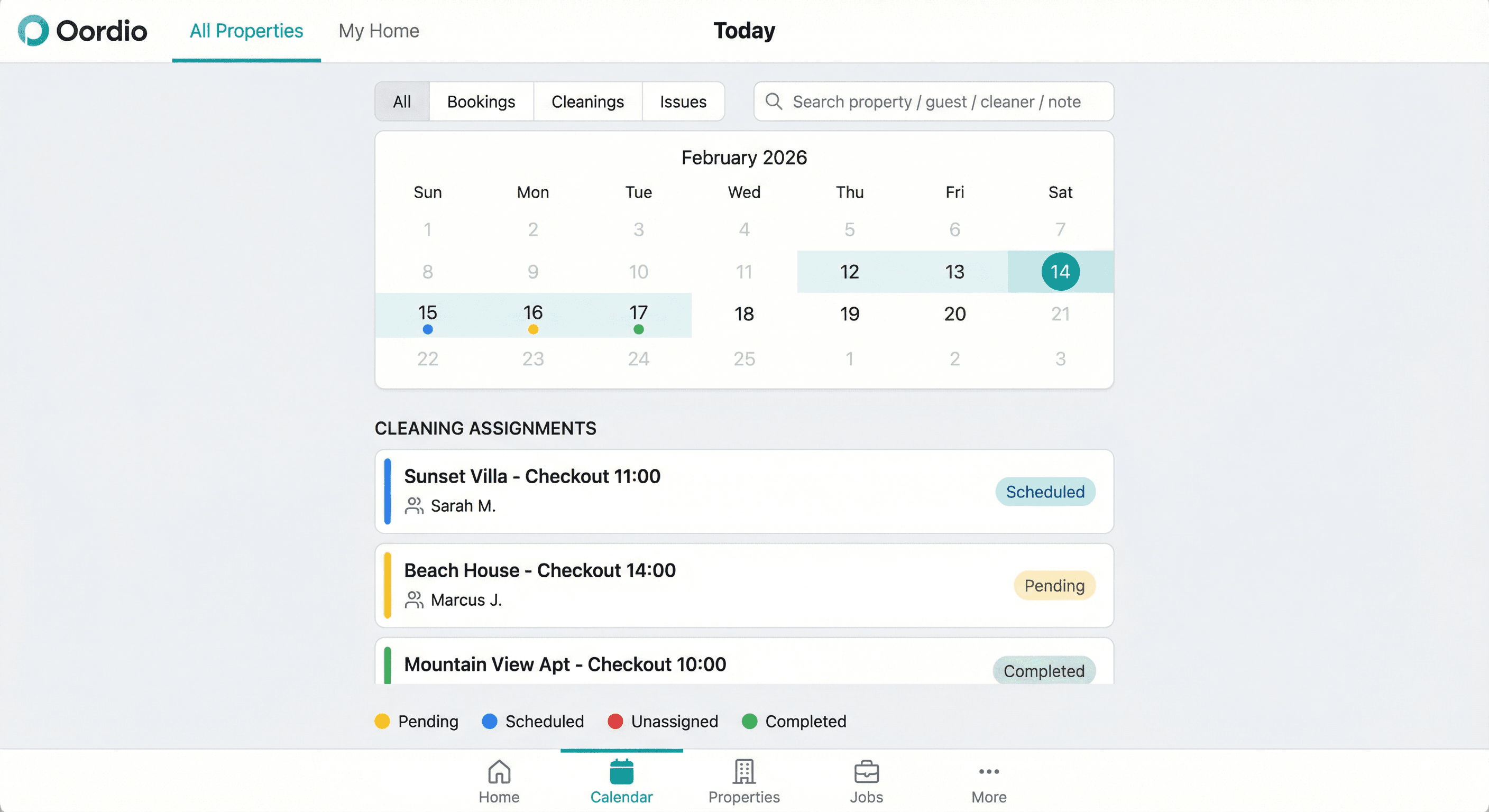The width and height of the screenshot is (1489, 812).
Task: Switch to My Home tab
Action: (x=379, y=31)
